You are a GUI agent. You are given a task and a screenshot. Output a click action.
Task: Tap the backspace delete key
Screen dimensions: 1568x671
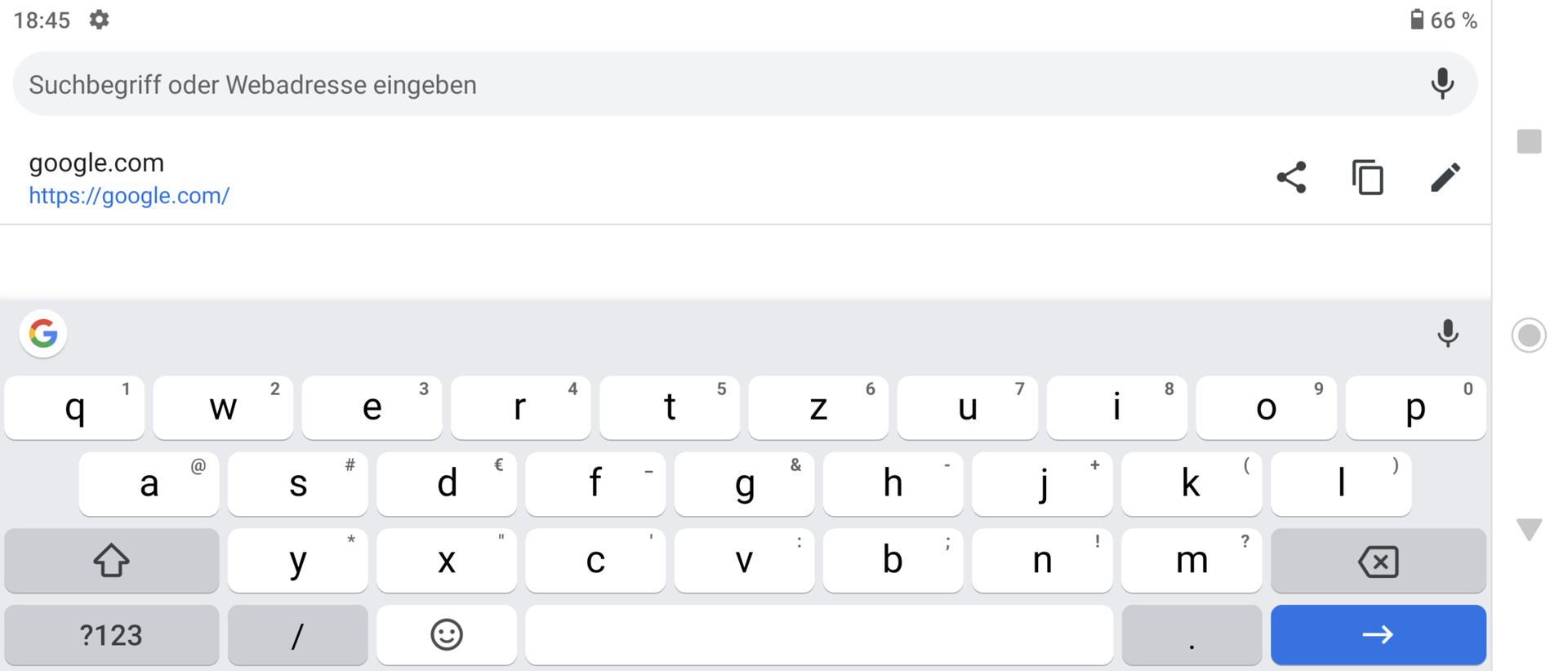(1378, 560)
